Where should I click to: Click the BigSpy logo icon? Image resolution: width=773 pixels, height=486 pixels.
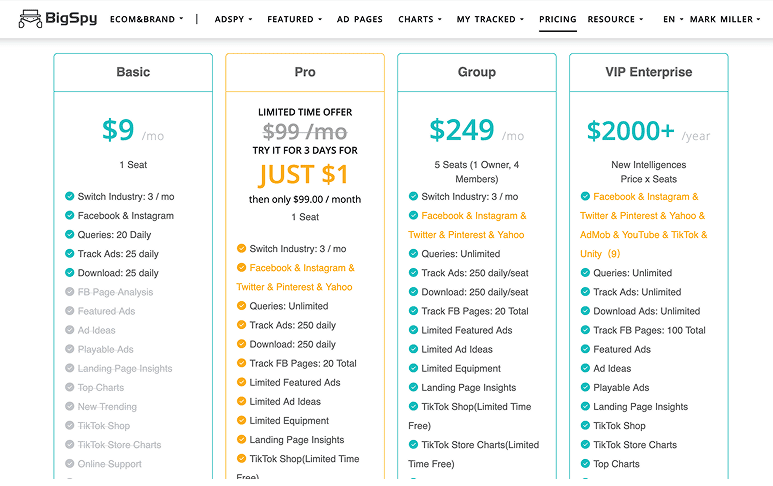pyautogui.click(x=29, y=18)
